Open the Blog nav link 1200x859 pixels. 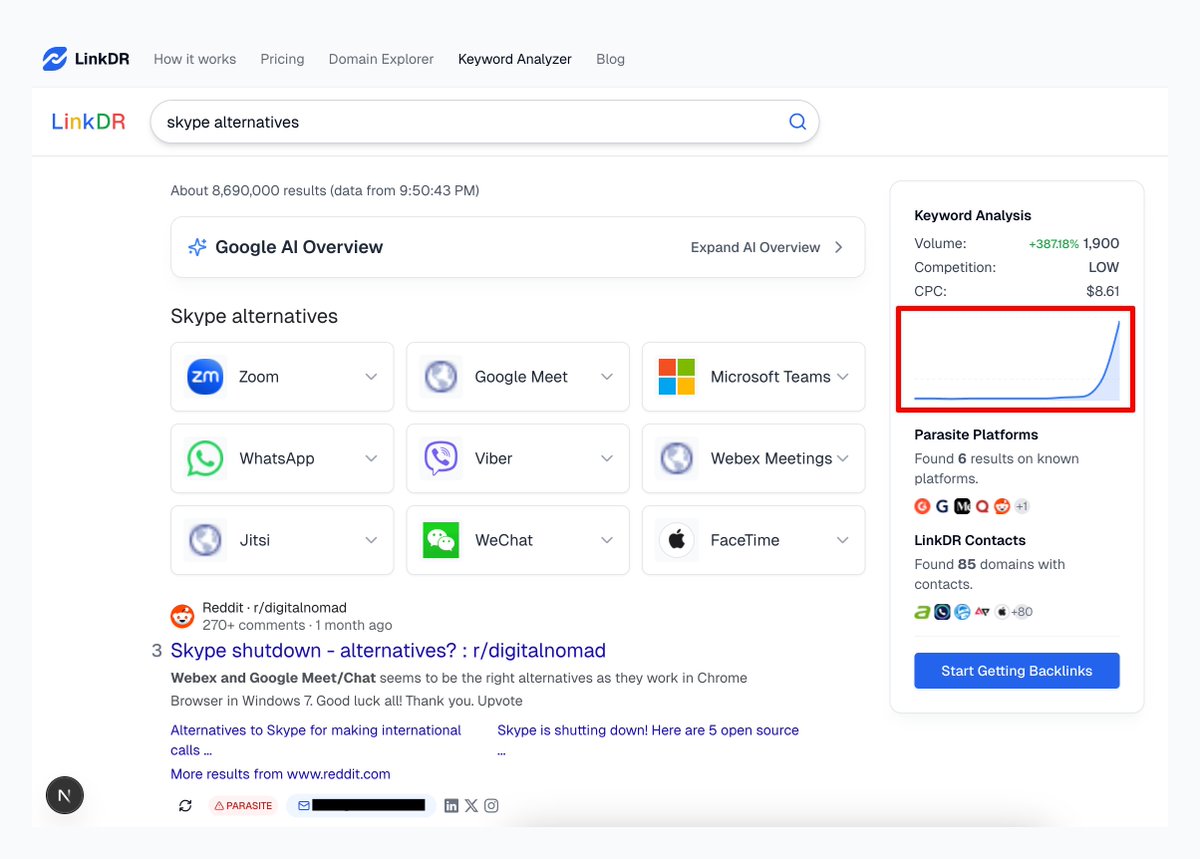[610, 59]
